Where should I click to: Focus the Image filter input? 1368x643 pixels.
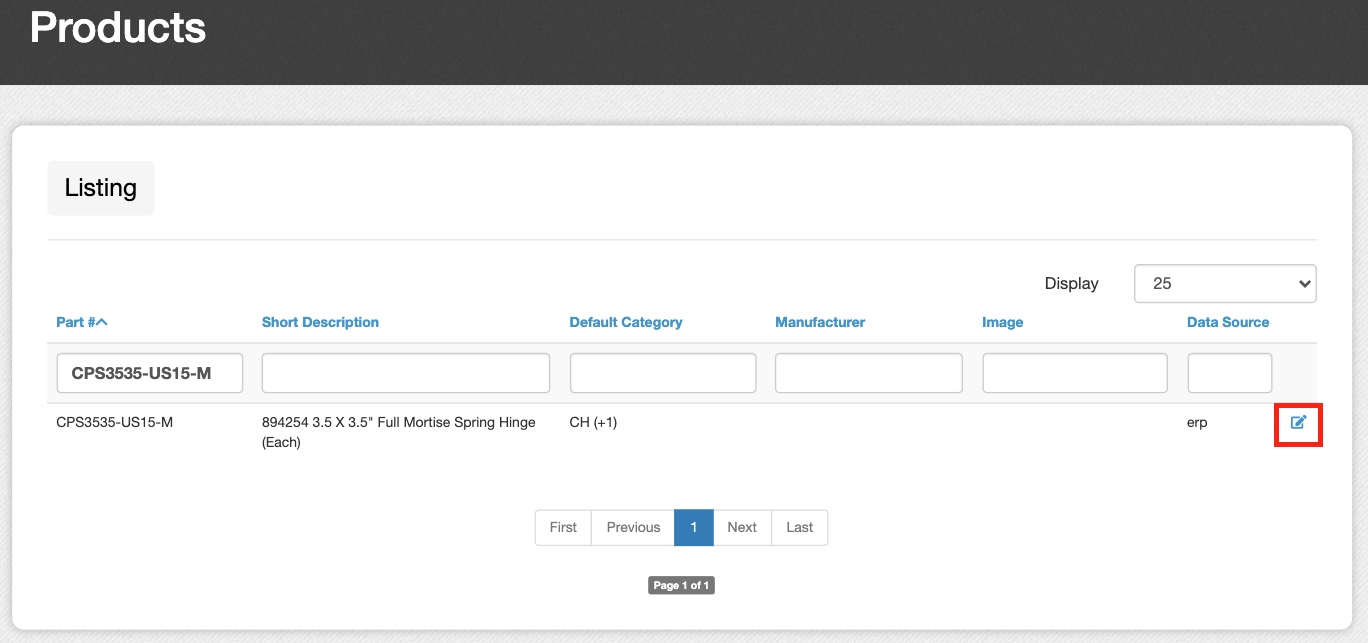pyautogui.click(x=1074, y=373)
